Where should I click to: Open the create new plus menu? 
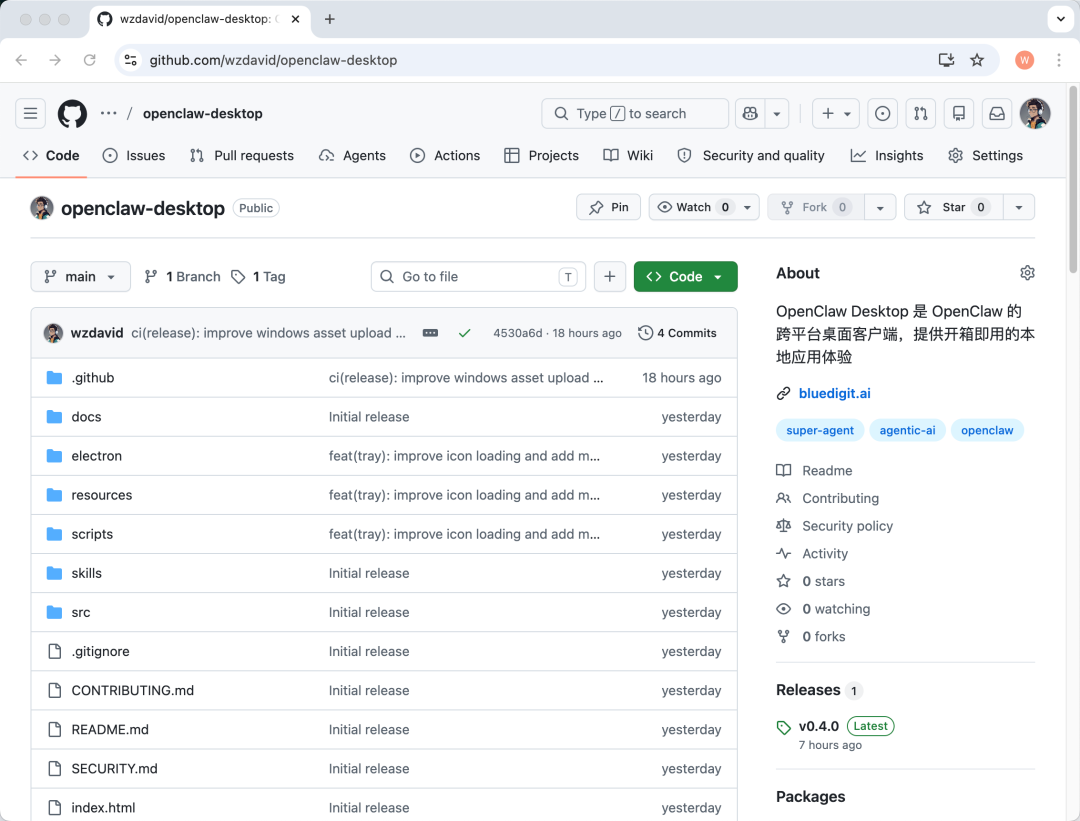pyautogui.click(x=835, y=114)
